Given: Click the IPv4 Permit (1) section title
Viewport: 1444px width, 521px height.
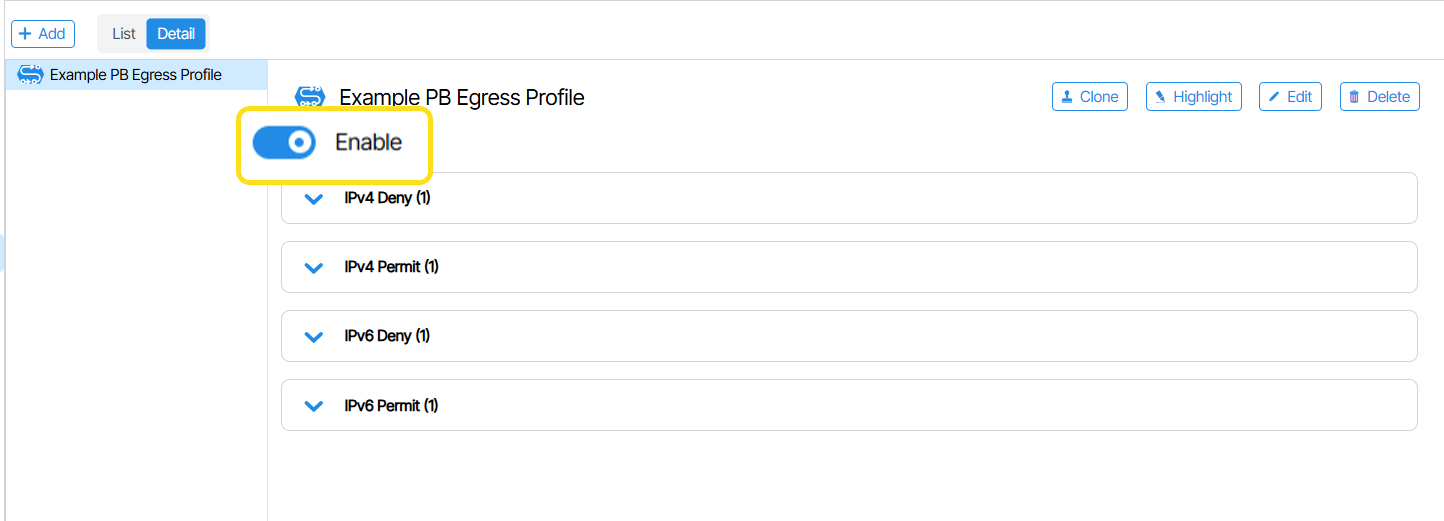Looking at the screenshot, I should [391, 267].
